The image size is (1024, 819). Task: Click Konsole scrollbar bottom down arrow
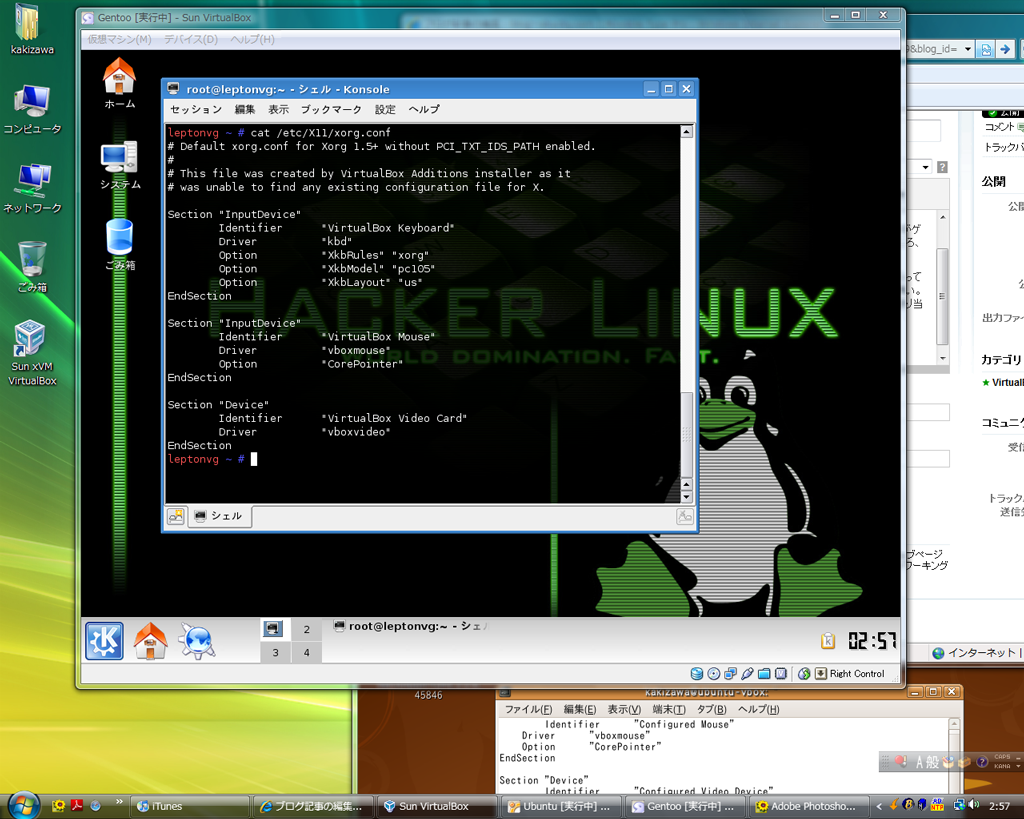(x=686, y=497)
